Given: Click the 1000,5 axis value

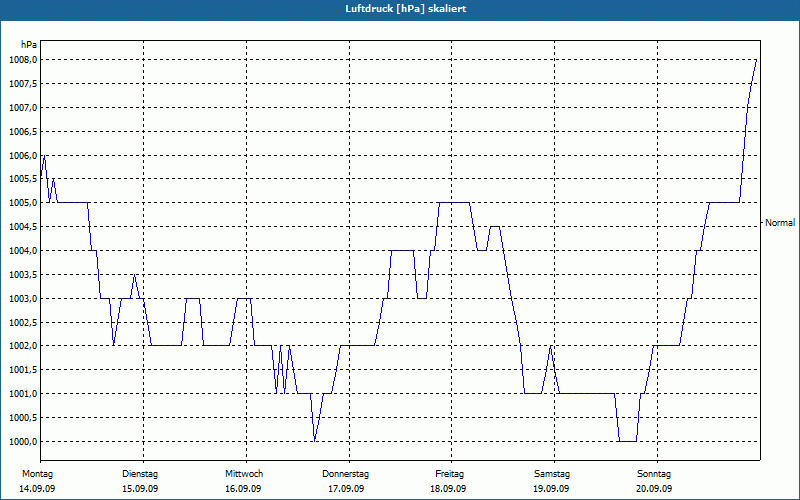Looking at the screenshot, I should tap(23, 418).
